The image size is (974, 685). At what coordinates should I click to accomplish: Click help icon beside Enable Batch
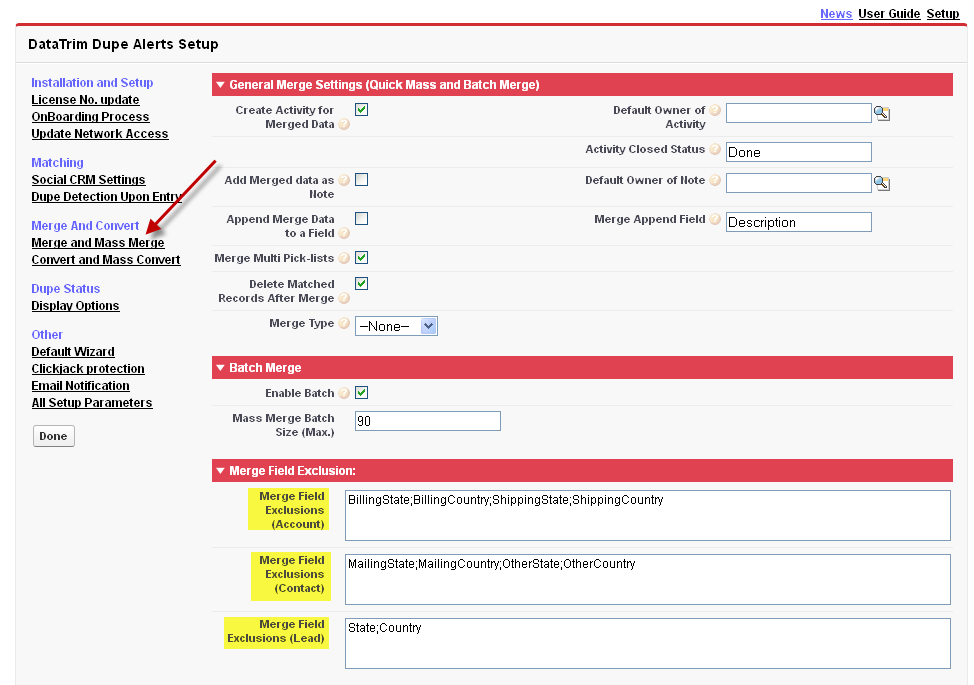[344, 393]
